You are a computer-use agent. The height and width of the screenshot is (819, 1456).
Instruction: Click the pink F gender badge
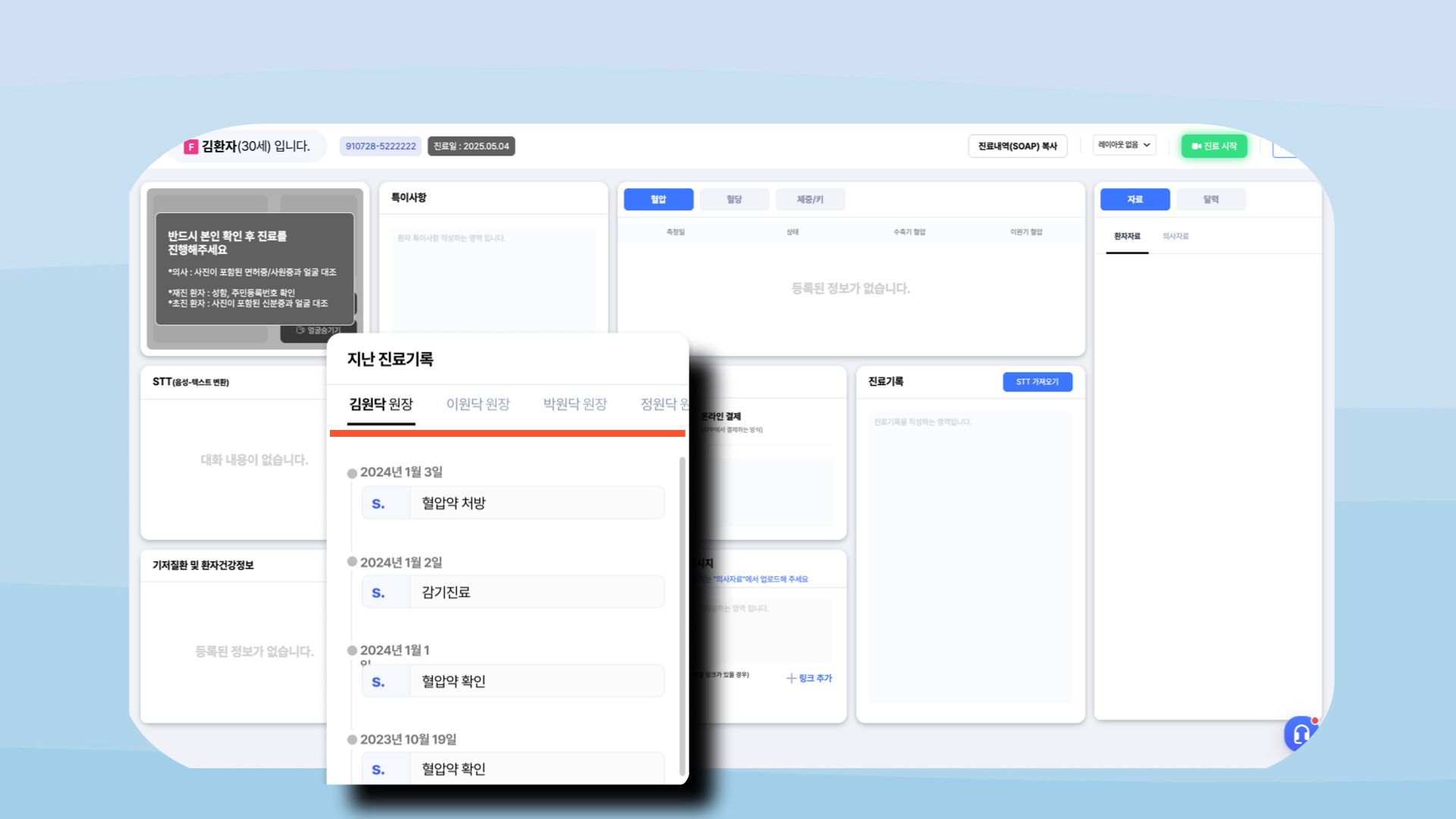[191, 146]
